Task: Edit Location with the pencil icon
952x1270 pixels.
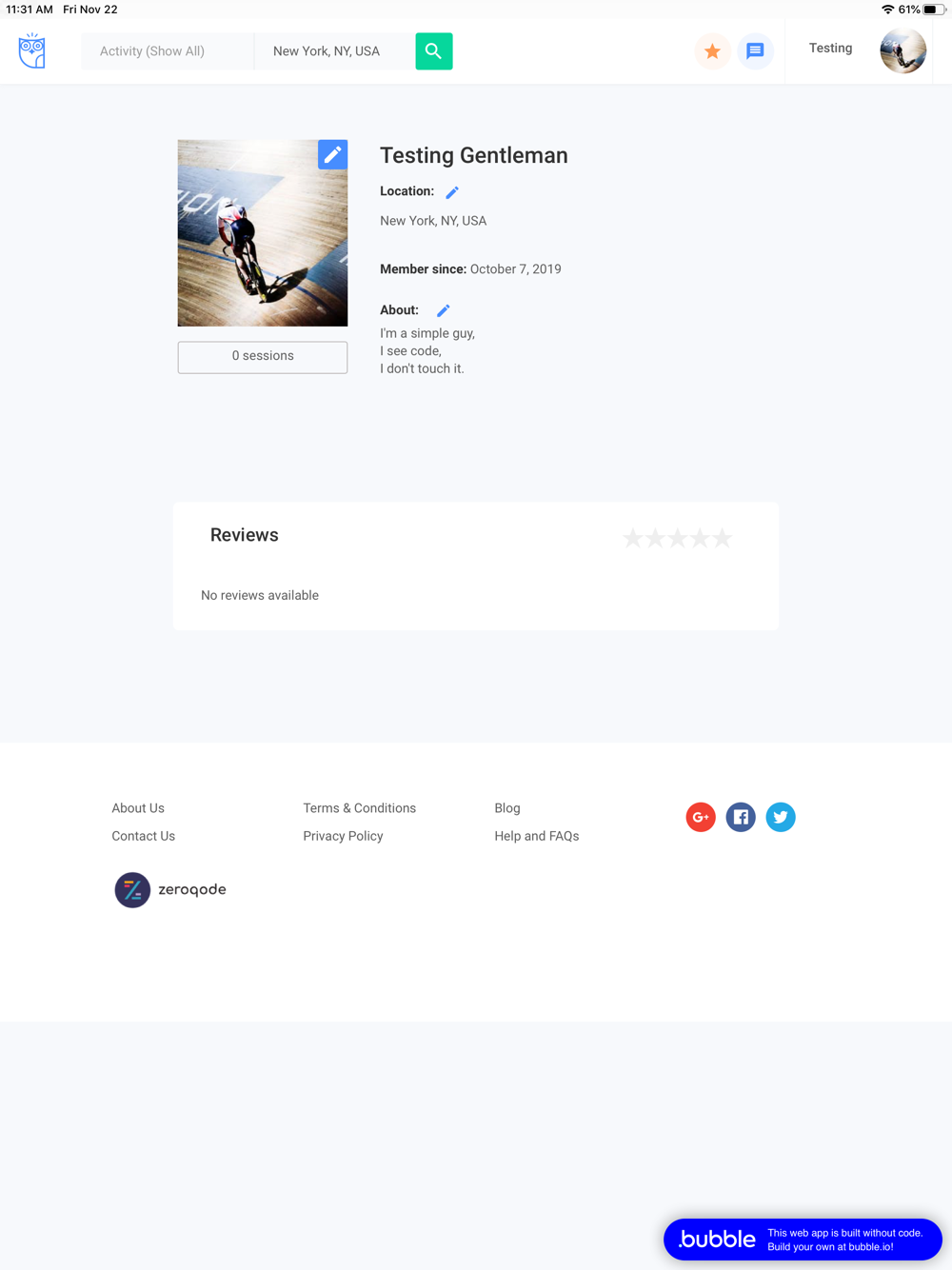Action: (x=452, y=192)
